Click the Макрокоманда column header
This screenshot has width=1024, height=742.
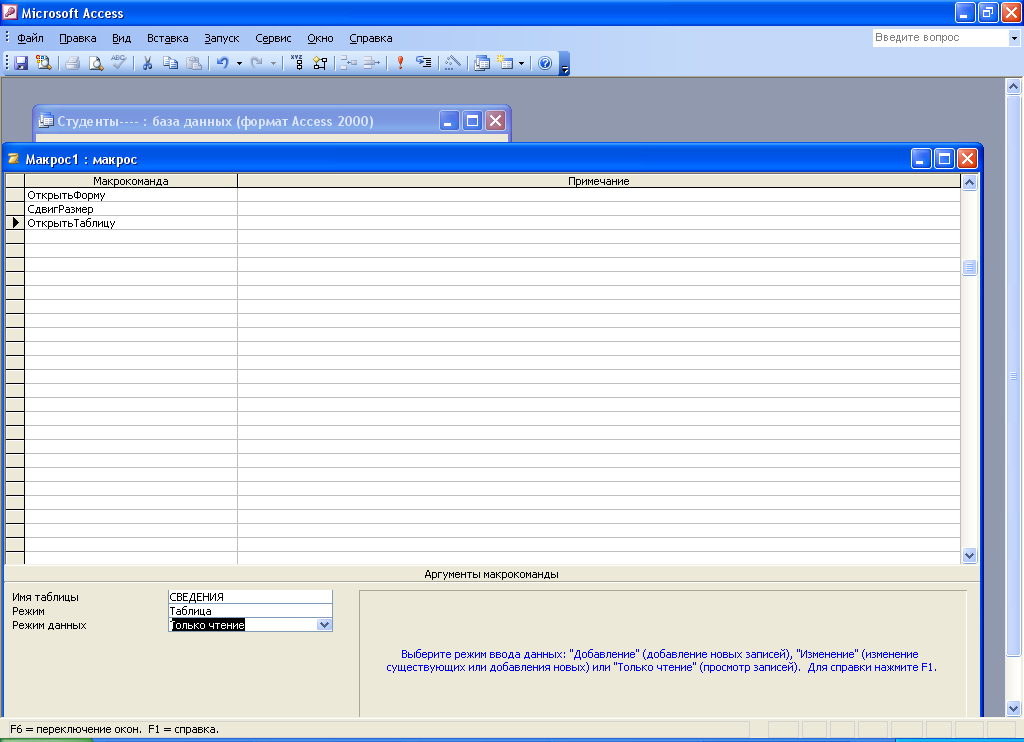pyautogui.click(x=131, y=181)
